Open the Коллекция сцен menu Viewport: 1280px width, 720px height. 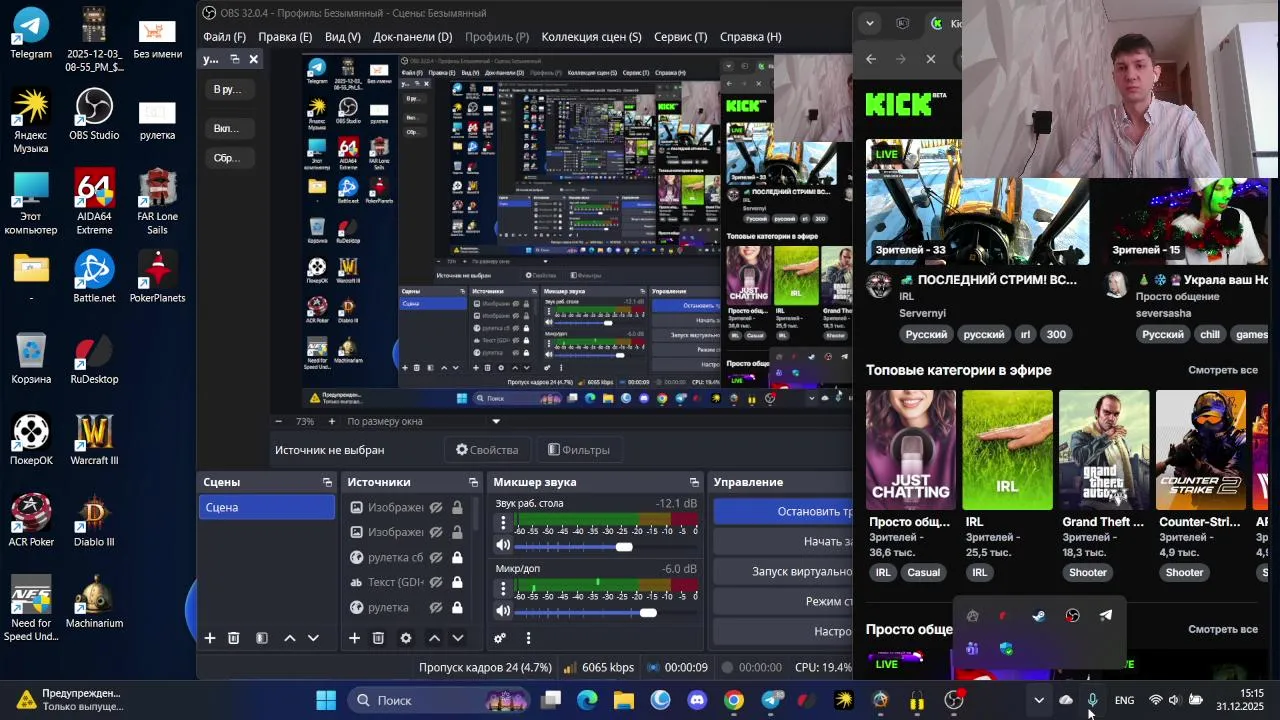tap(591, 37)
